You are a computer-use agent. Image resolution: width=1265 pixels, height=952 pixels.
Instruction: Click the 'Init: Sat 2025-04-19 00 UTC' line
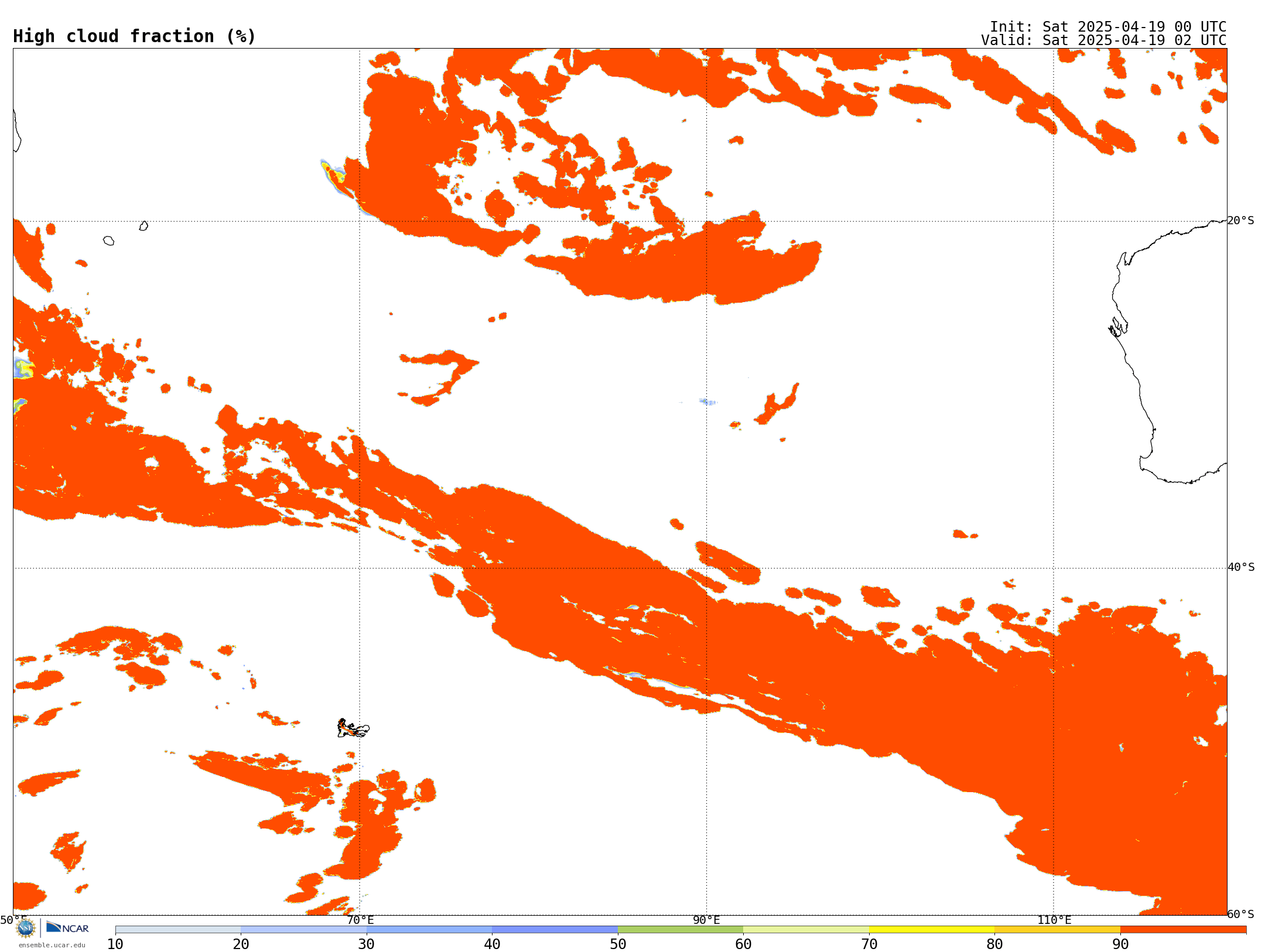(1108, 27)
